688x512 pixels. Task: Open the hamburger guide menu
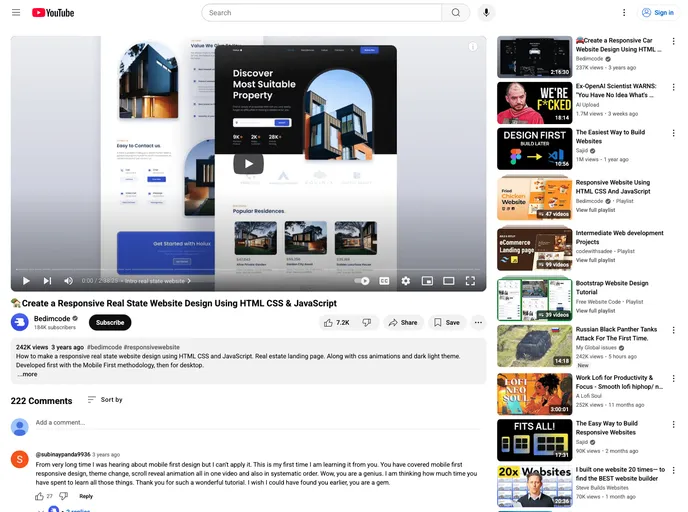(16, 12)
